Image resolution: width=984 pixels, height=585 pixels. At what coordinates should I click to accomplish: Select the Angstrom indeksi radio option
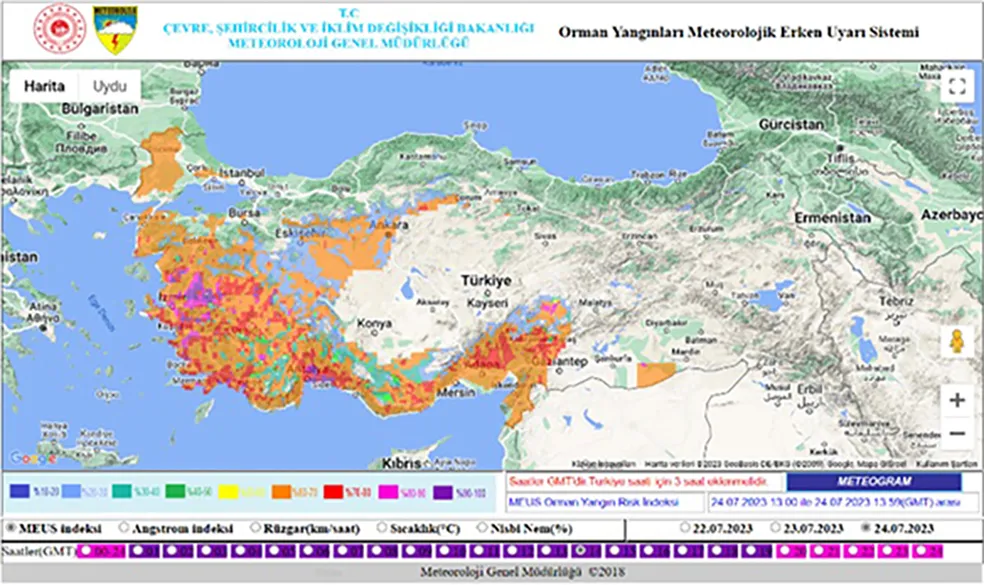tap(125, 528)
